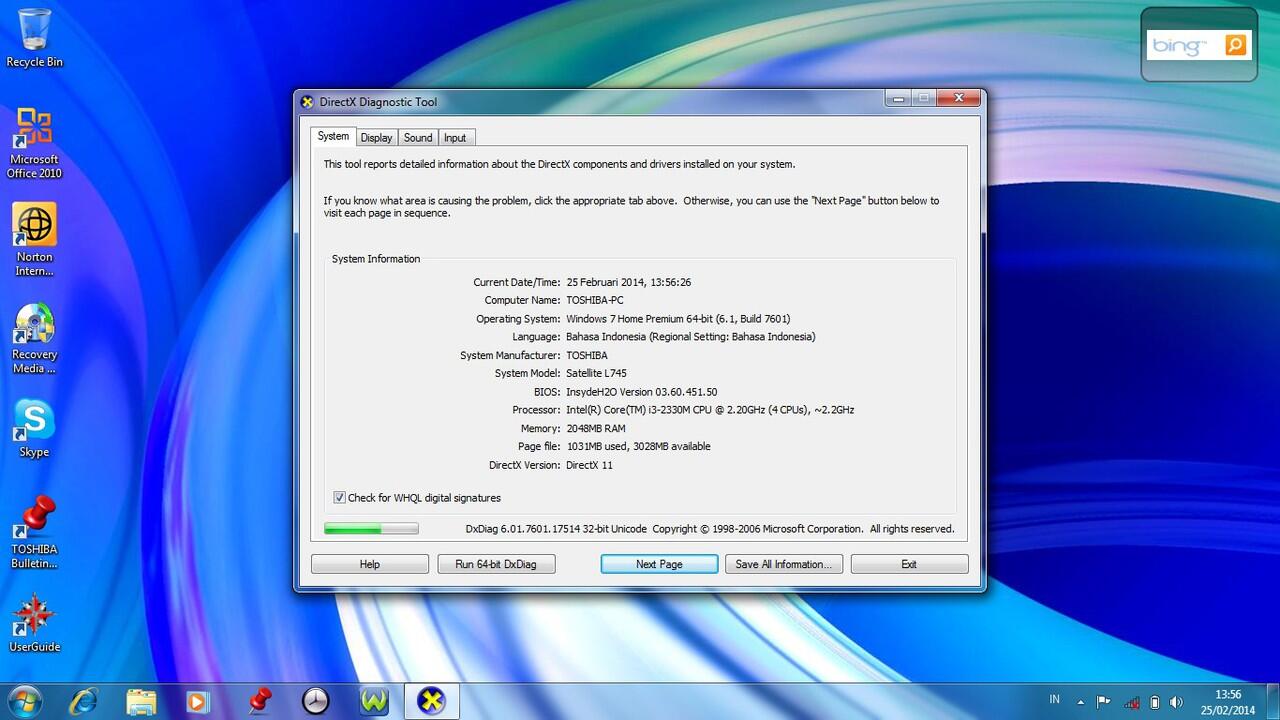
Task: Open the volume speaker tray icon
Action: click(1176, 702)
